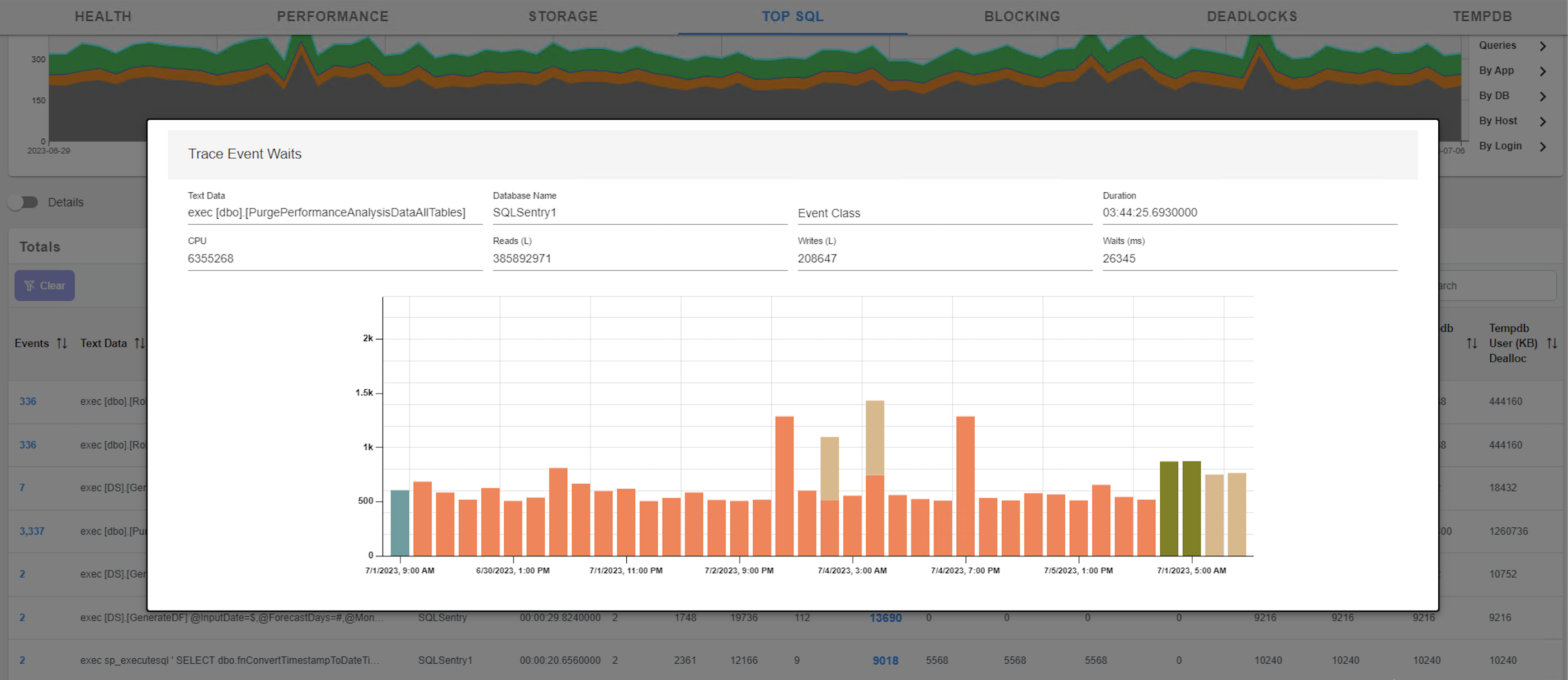Open the Deadlocks tab
The width and height of the screenshot is (1568, 680).
click(1251, 16)
